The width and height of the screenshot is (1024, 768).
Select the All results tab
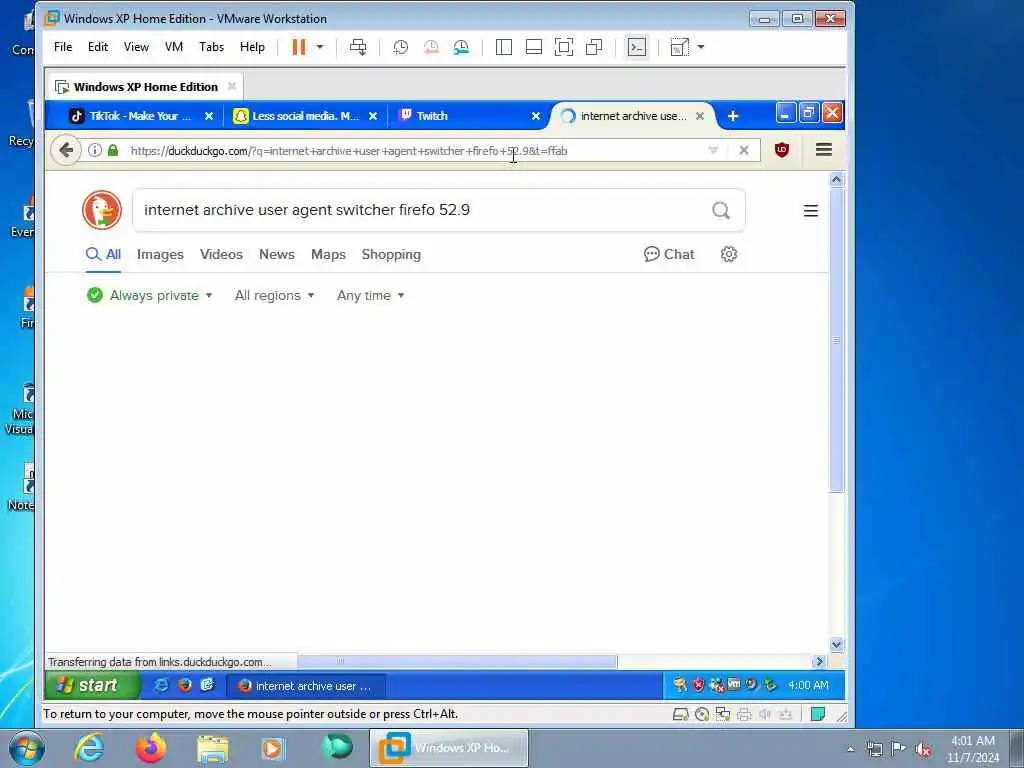click(x=104, y=254)
